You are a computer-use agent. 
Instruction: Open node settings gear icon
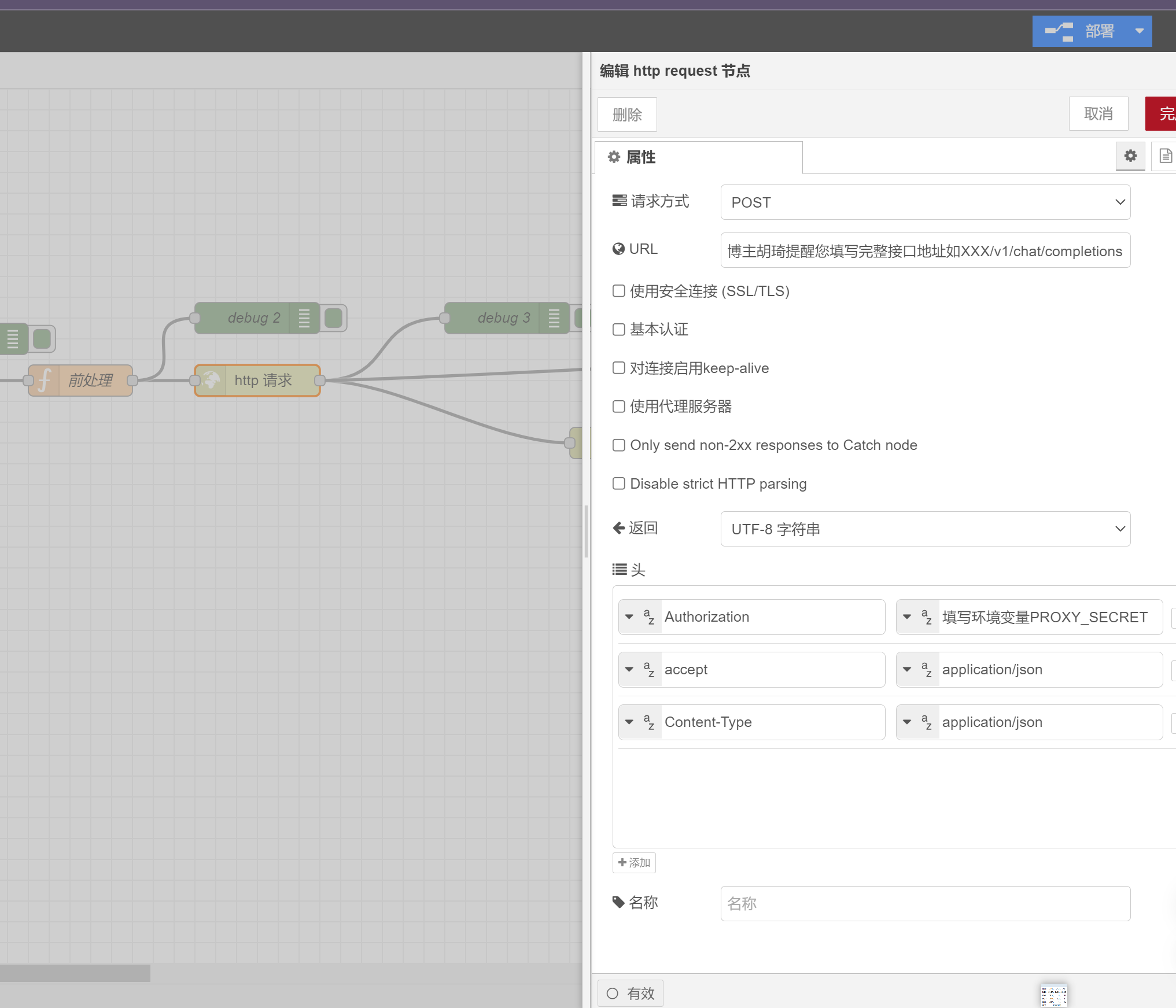[x=1130, y=156]
